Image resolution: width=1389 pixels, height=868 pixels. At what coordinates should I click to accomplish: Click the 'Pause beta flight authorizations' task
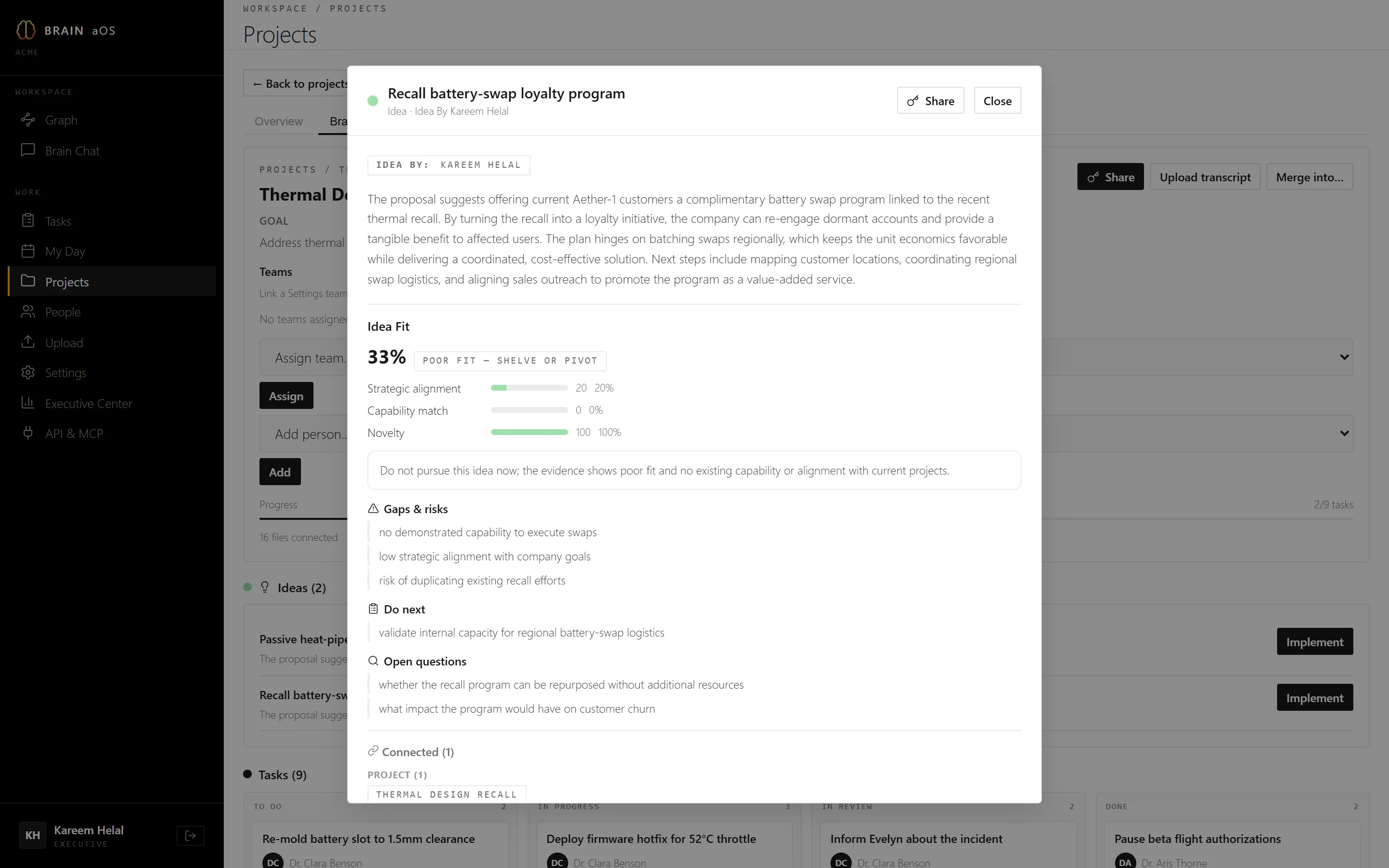click(1198, 839)
